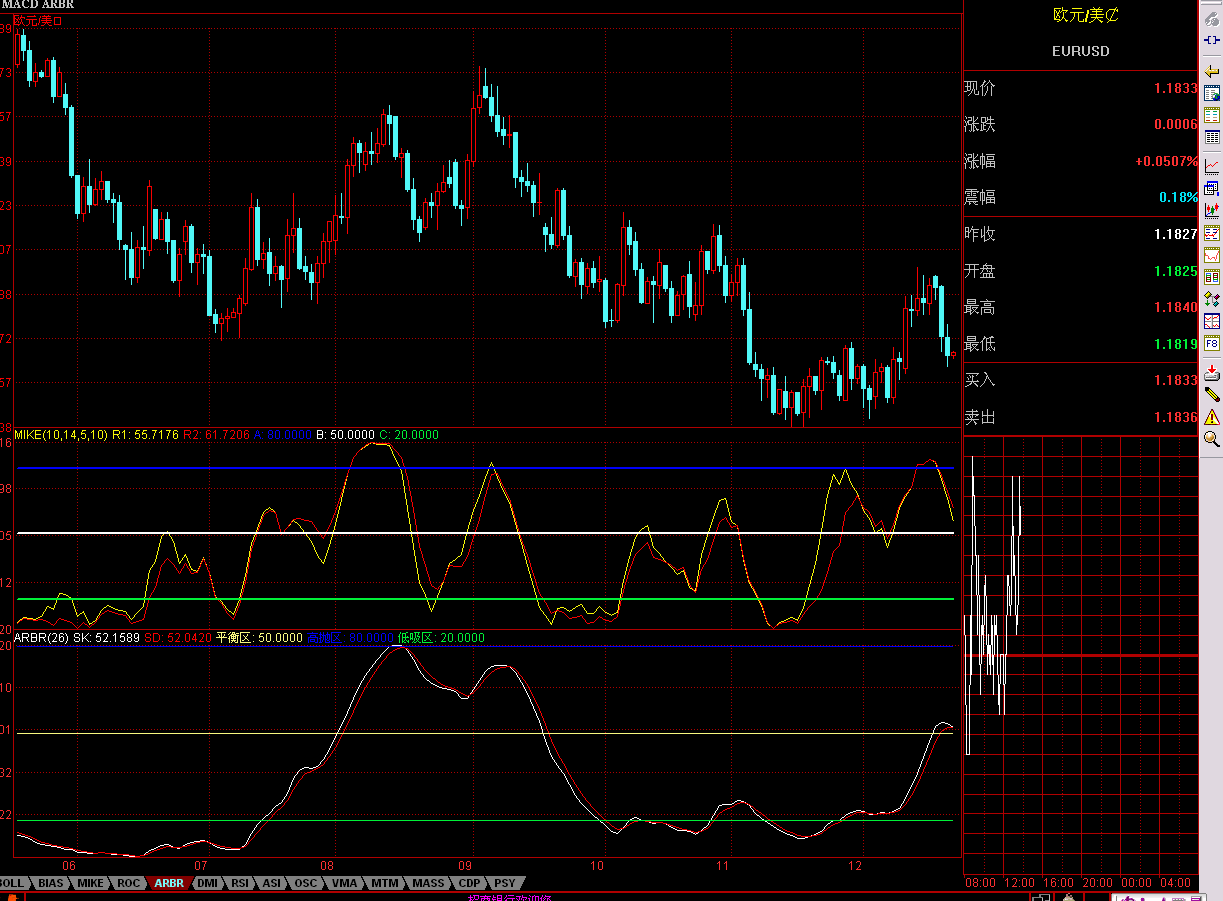
Task: Switch to the BIAS indicator tab
Action: [x=51, y=883]
